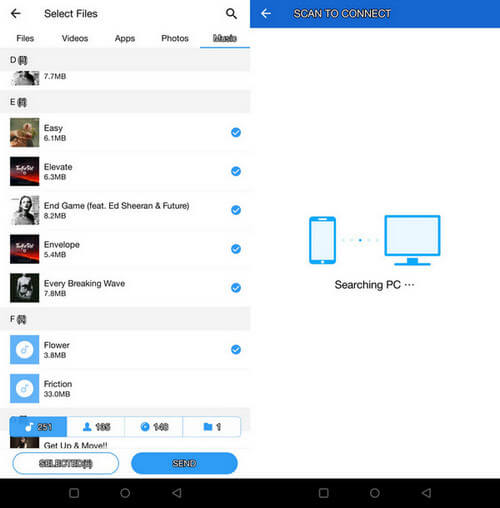Go home on right phone navbar

pyautogui.click(x=375, y=493)
